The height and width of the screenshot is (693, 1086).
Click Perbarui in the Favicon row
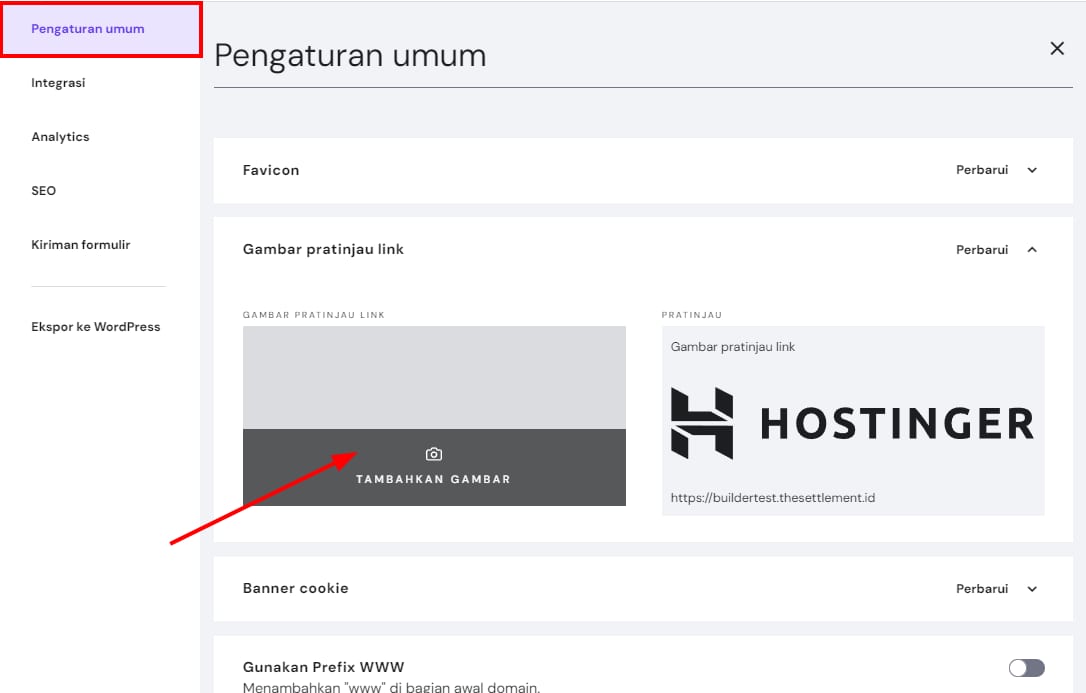tap(982, 170)
